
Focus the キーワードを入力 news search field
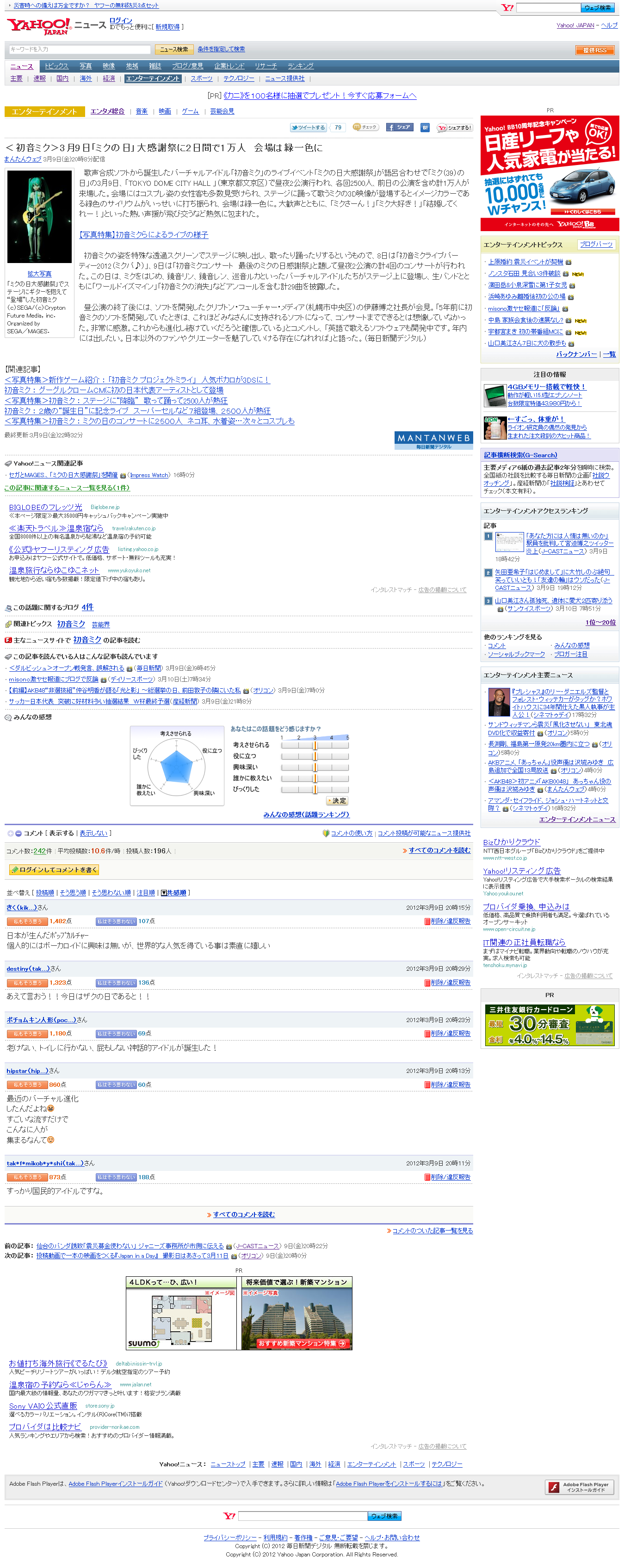[79, 49]
